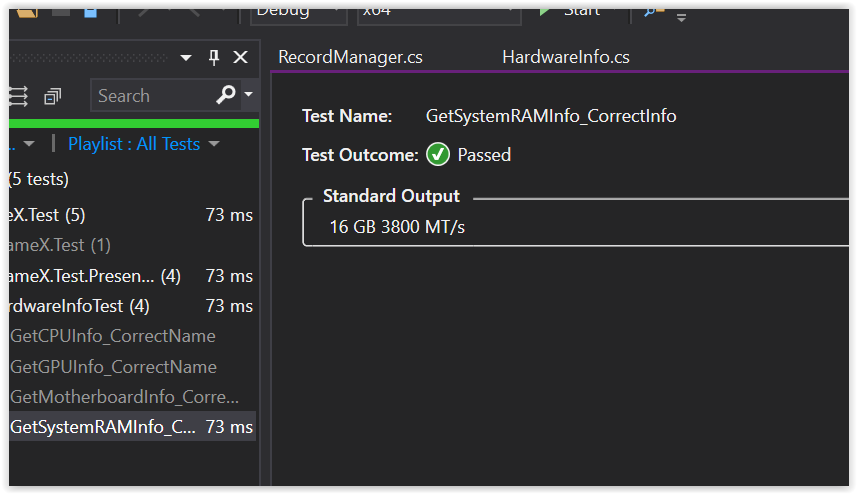Open the toolbar overflow options arrow
The width and height of the screenshot is (857, 494).
pyautogui.click(x=682, y=17)
